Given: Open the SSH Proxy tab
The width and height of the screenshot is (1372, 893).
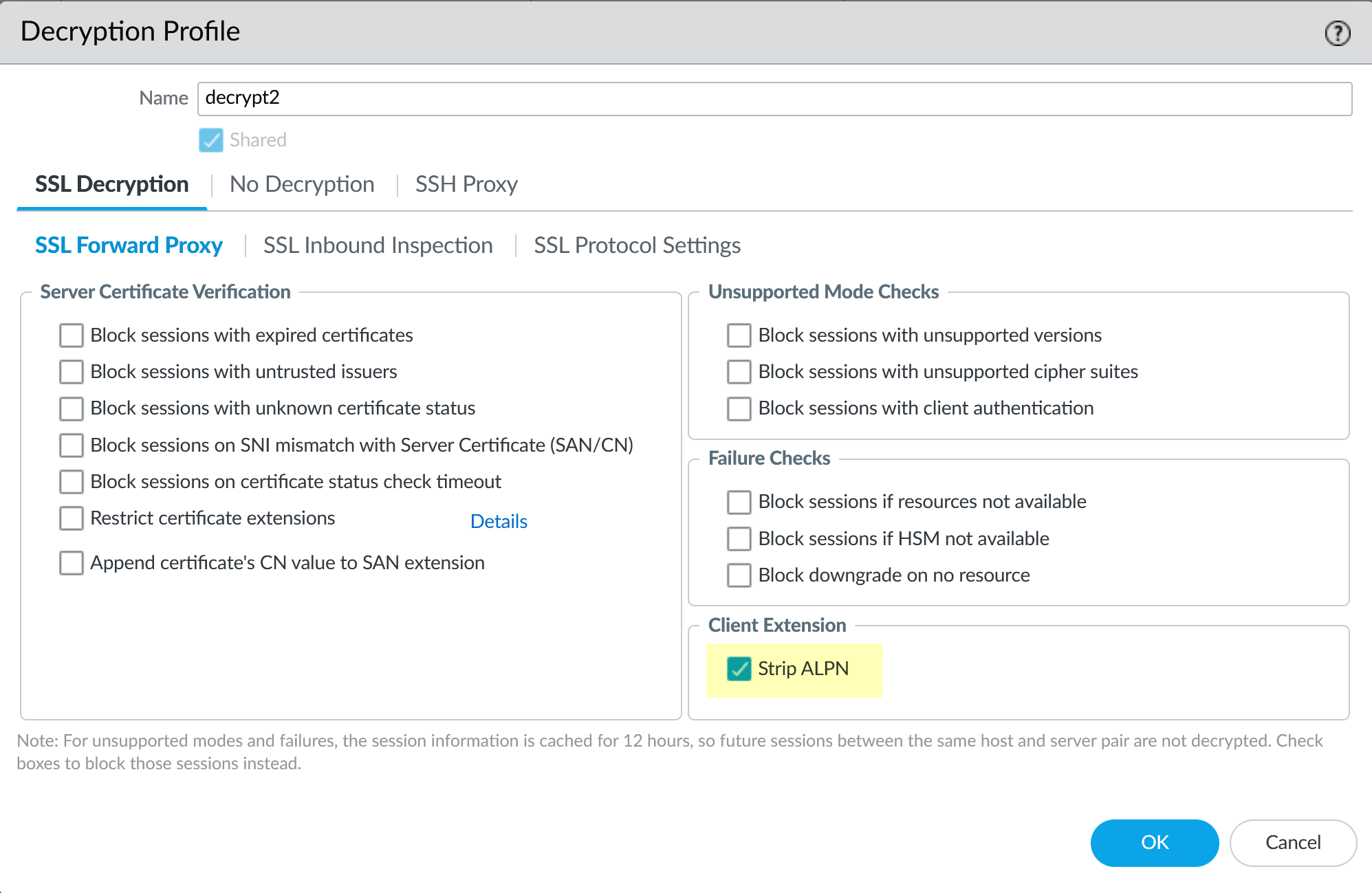Looking at the screenshot, I should click(466, 184).
